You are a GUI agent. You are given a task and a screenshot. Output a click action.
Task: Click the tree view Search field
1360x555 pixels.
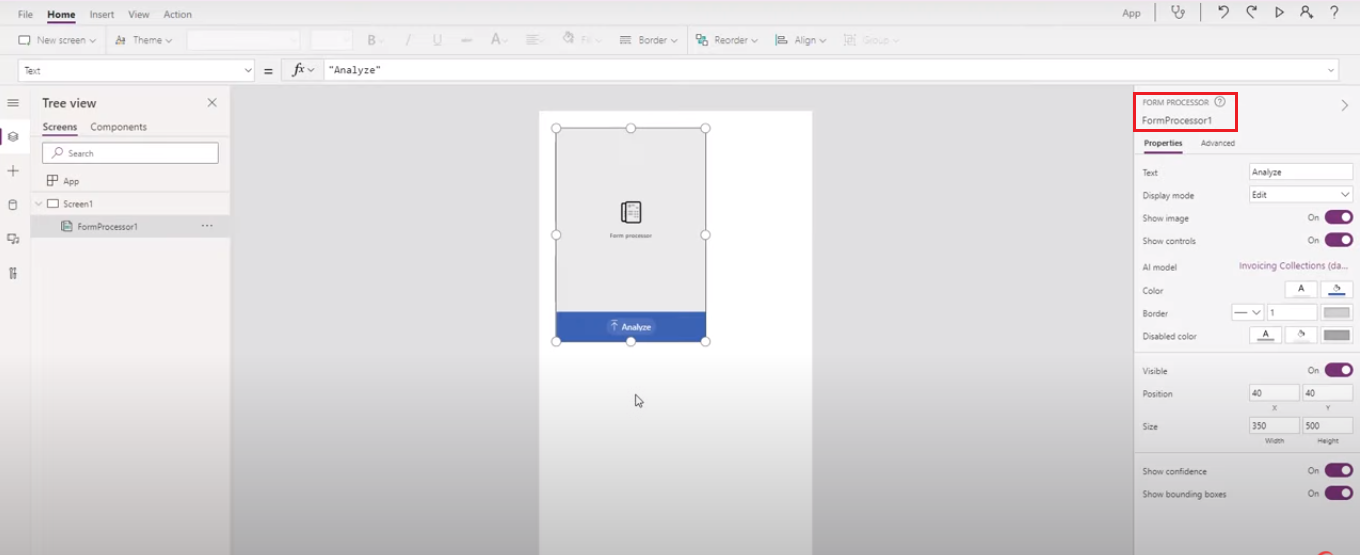(130, 153)
